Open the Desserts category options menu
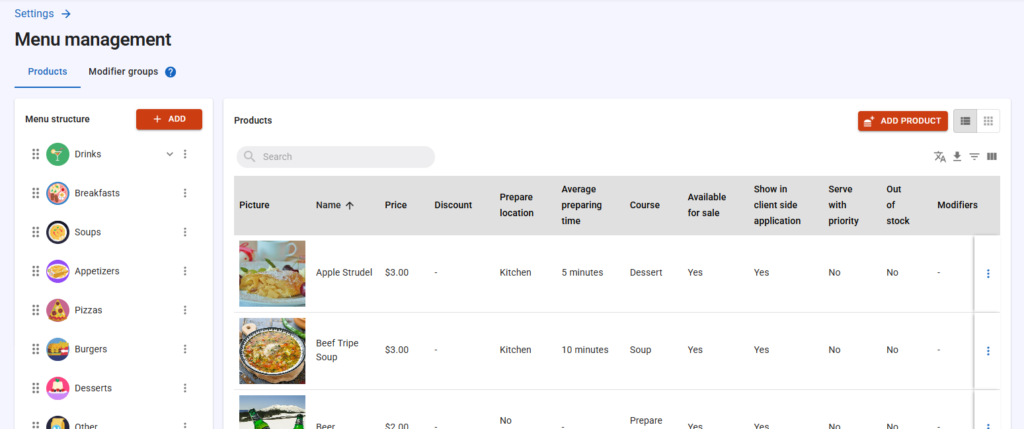The image size is (1024, 429). (185, 388)
